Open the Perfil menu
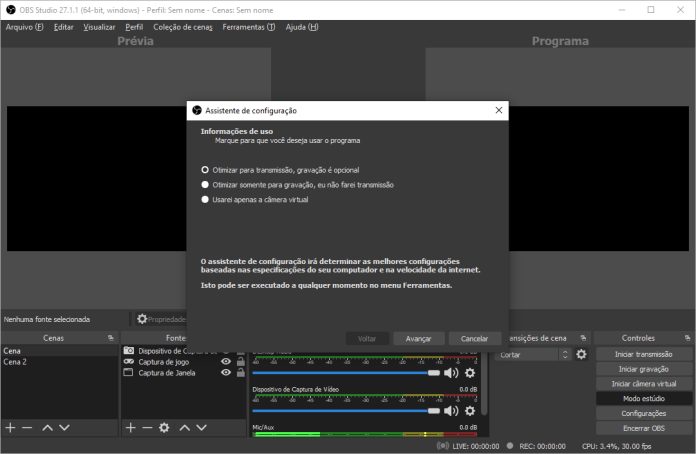Viewport: 696px width, 454px height. [x=134, y=27]
